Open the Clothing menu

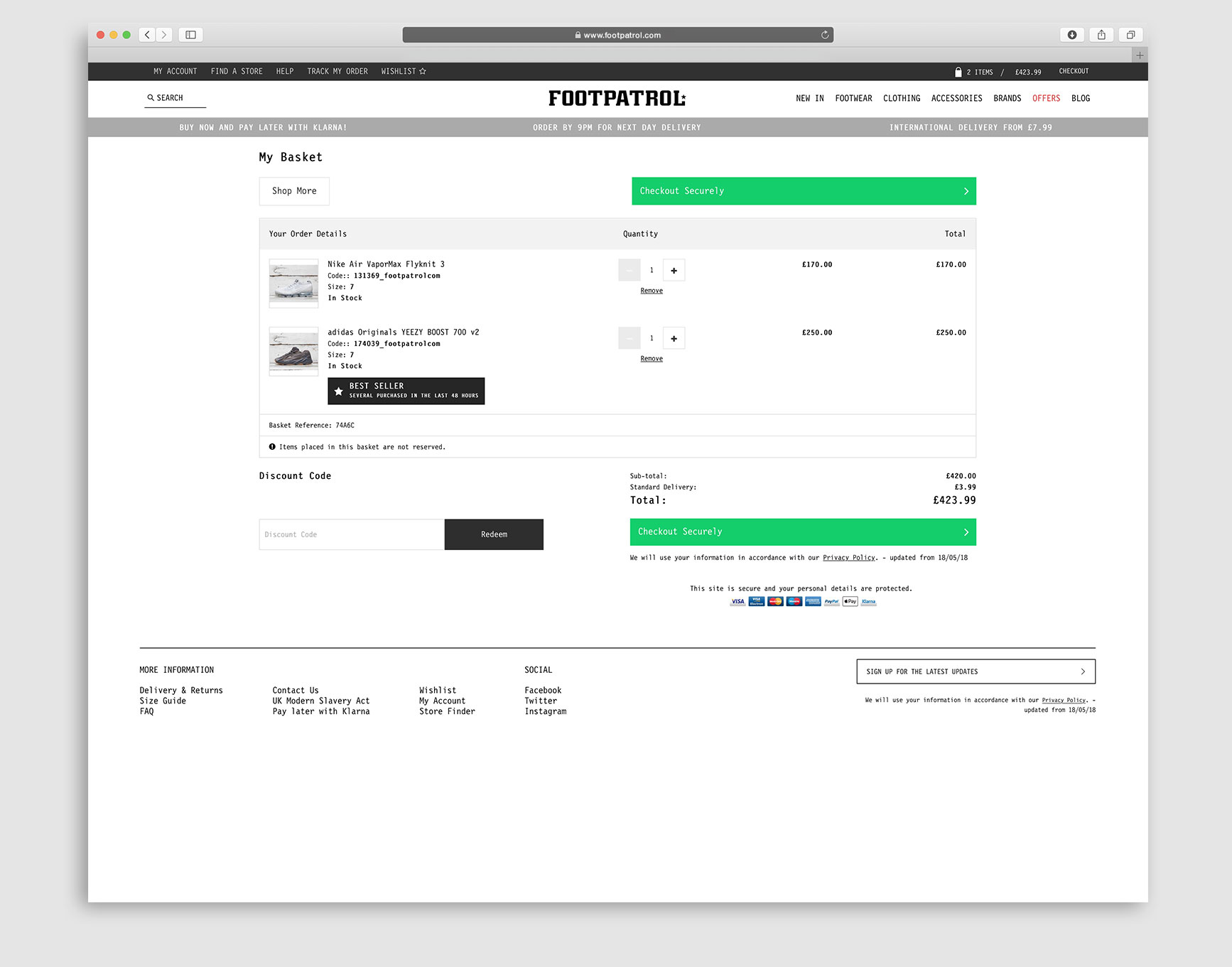(x=902, y=98)
